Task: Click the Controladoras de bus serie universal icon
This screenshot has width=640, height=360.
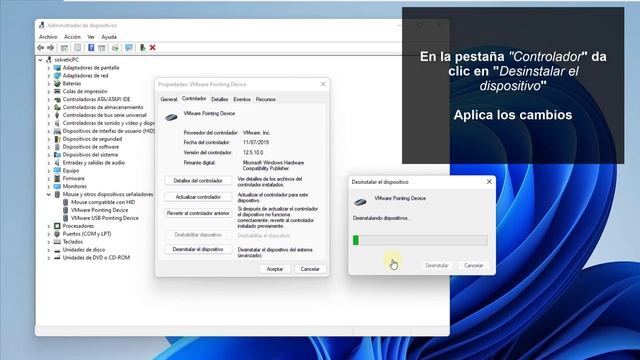Action: 57,115
